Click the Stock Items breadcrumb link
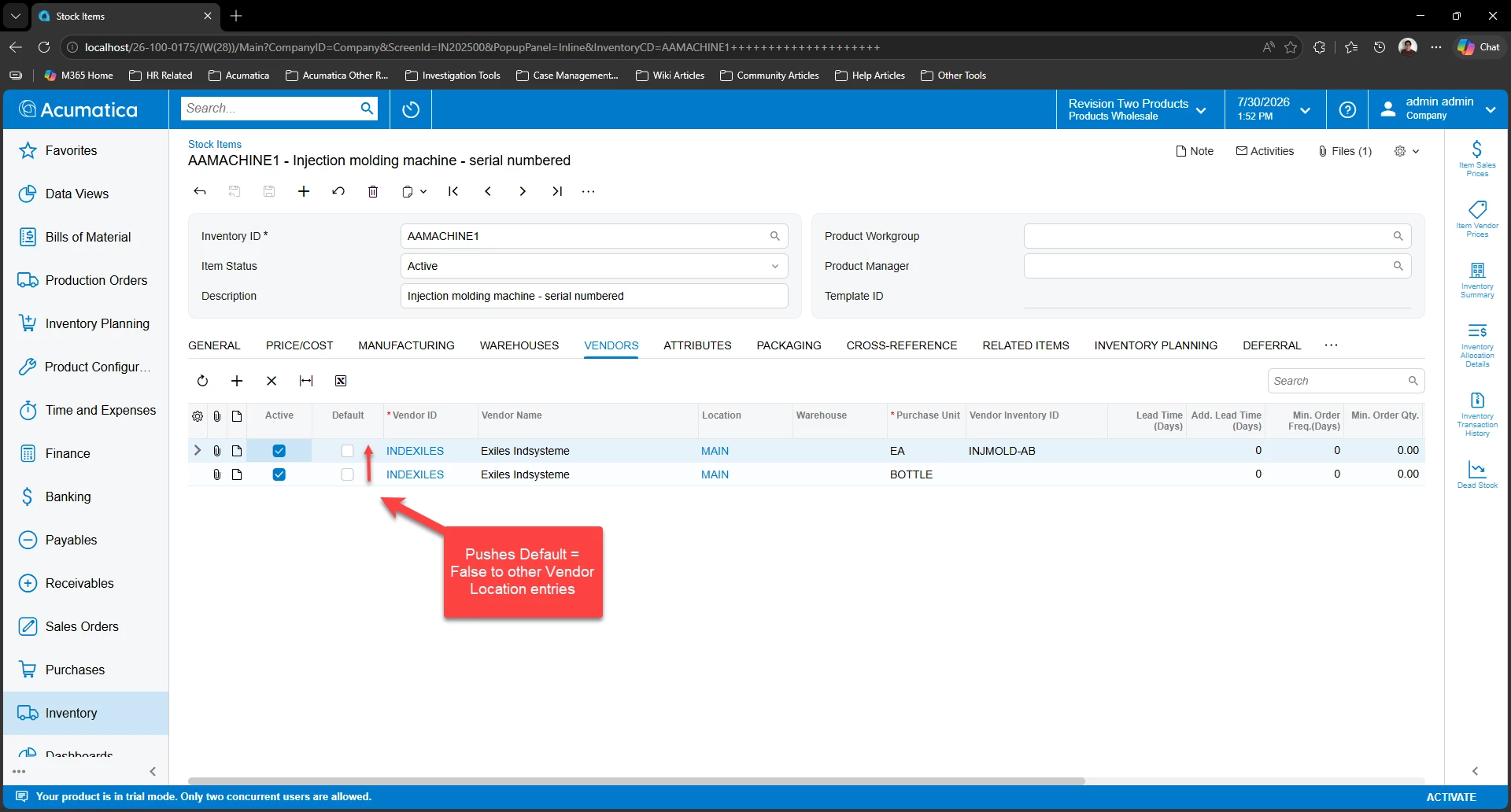This screenshot has width=1511, height=812. tap(215, 144)
